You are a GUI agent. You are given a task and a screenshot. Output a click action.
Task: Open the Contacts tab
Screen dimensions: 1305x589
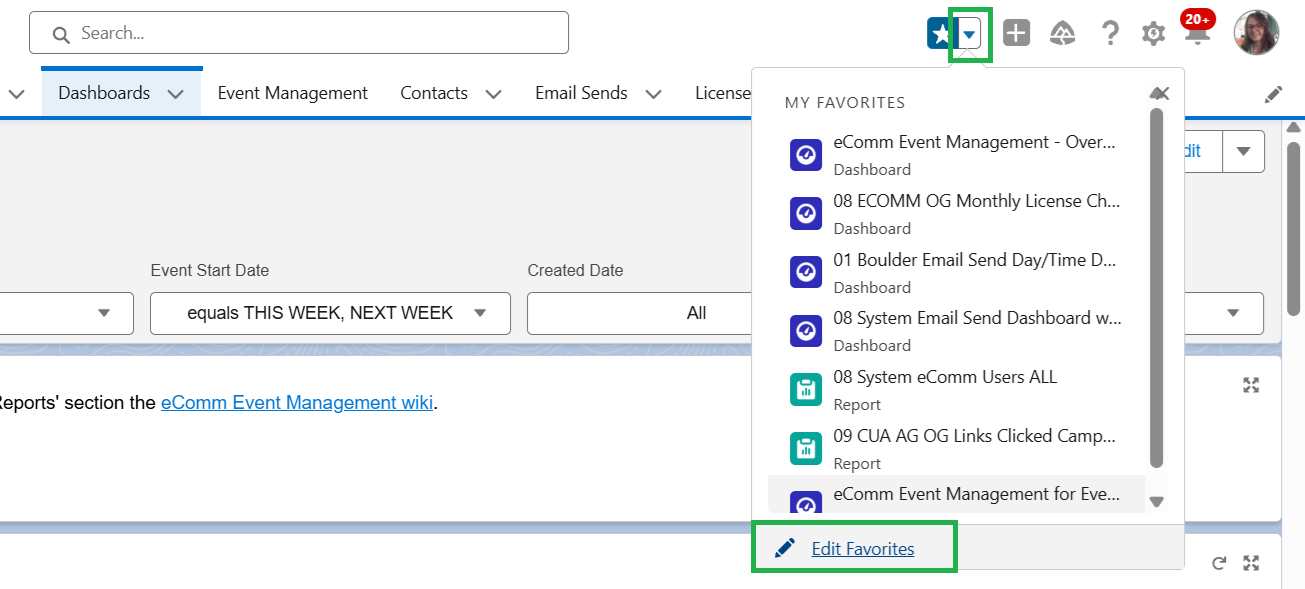coord(434,93)
